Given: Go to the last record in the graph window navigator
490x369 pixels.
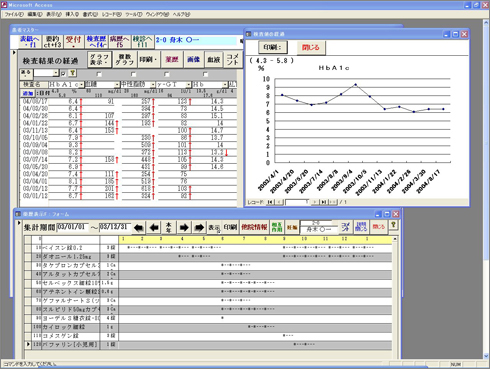Looking at the screenshot, I should pyautogui.click(x=323, y=202).
